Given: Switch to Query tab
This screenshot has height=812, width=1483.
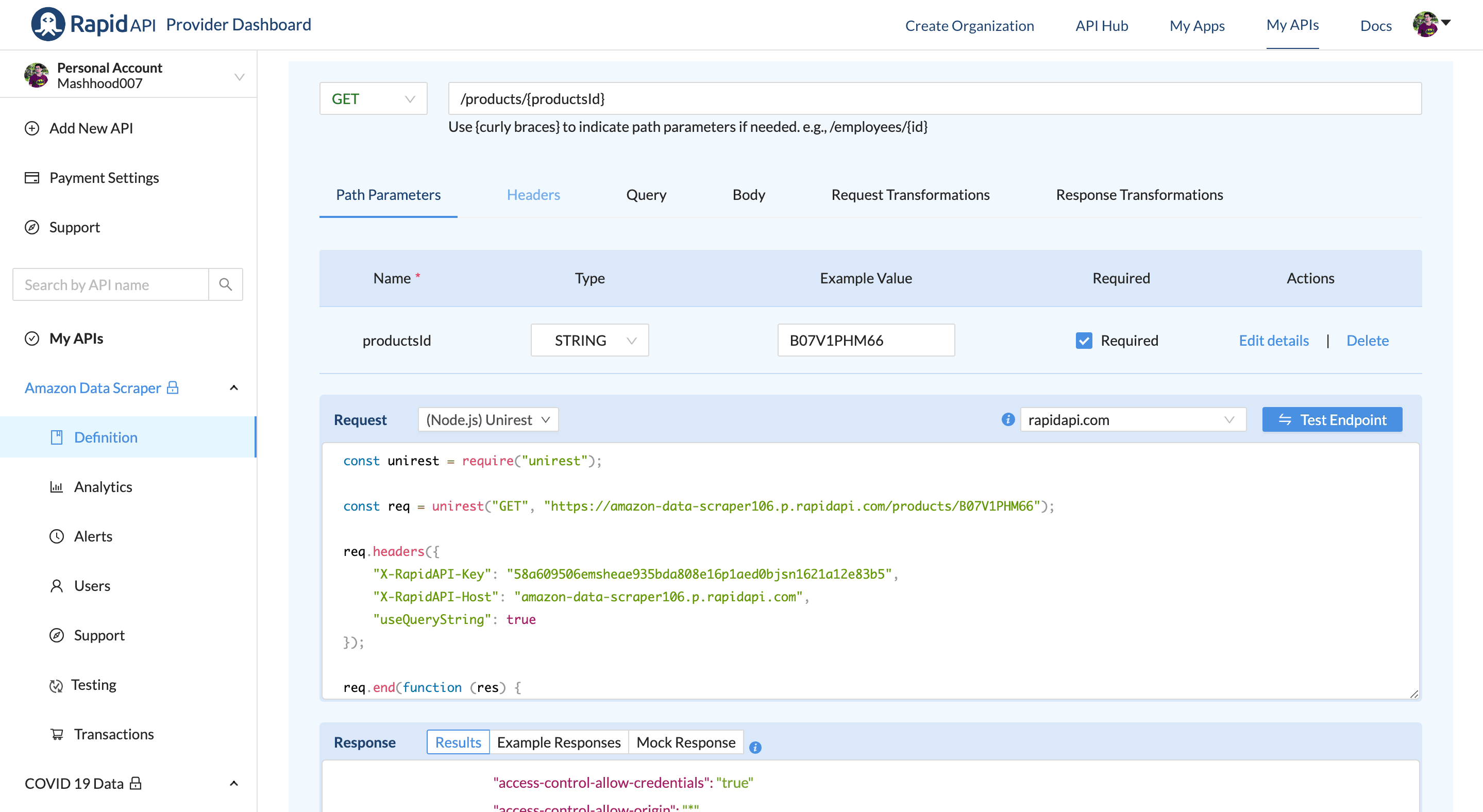Looking at the screenshot, I should coord(646,195).
